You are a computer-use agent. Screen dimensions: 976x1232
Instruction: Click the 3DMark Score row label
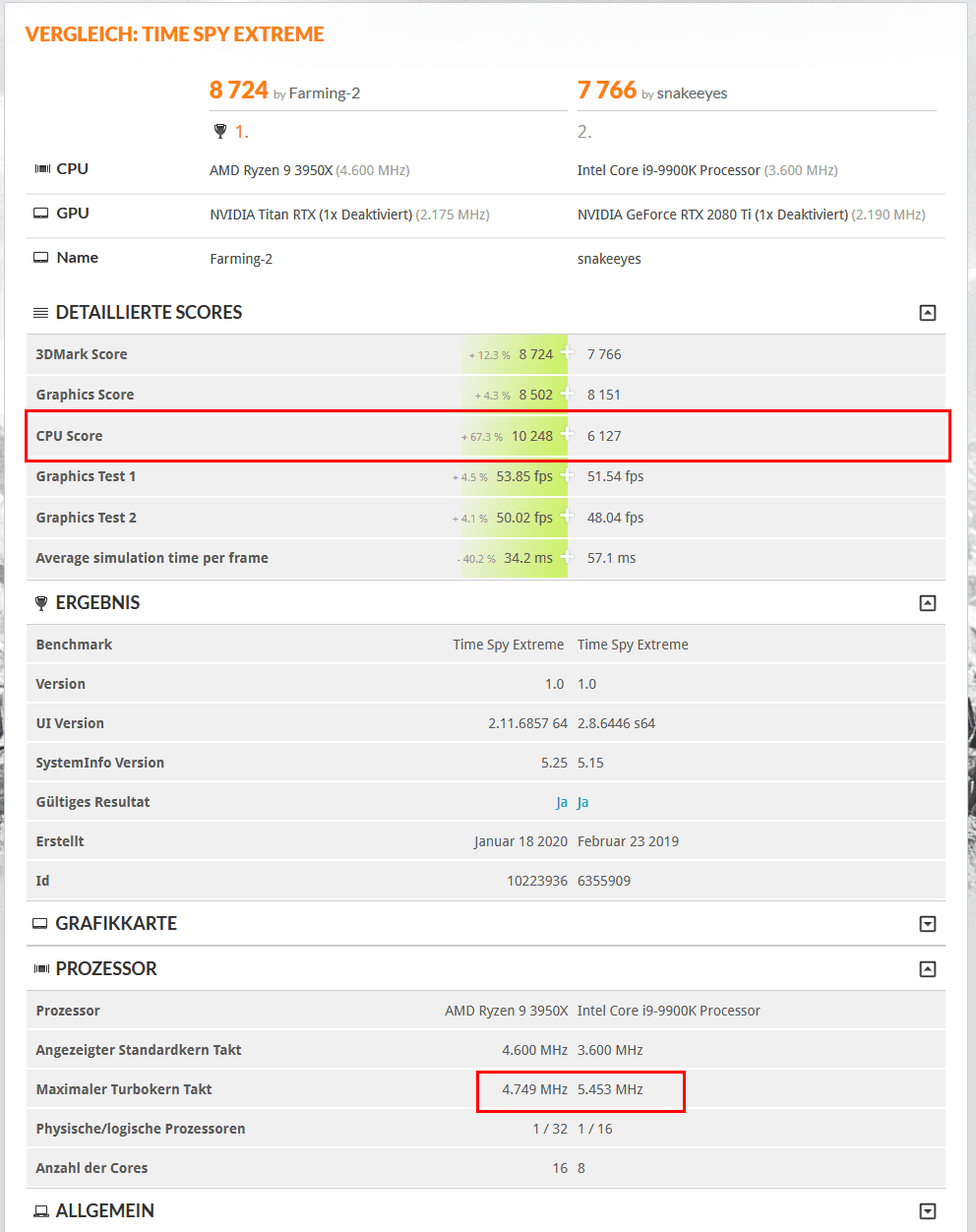coord(82,354)
